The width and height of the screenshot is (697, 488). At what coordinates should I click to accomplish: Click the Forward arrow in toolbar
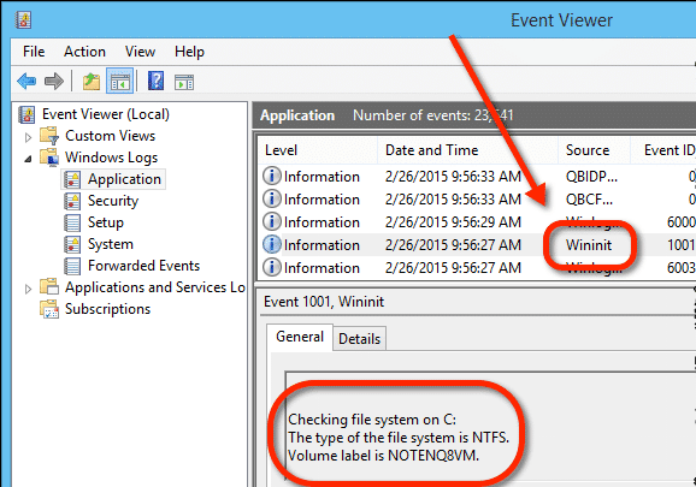tap(54, 81)
